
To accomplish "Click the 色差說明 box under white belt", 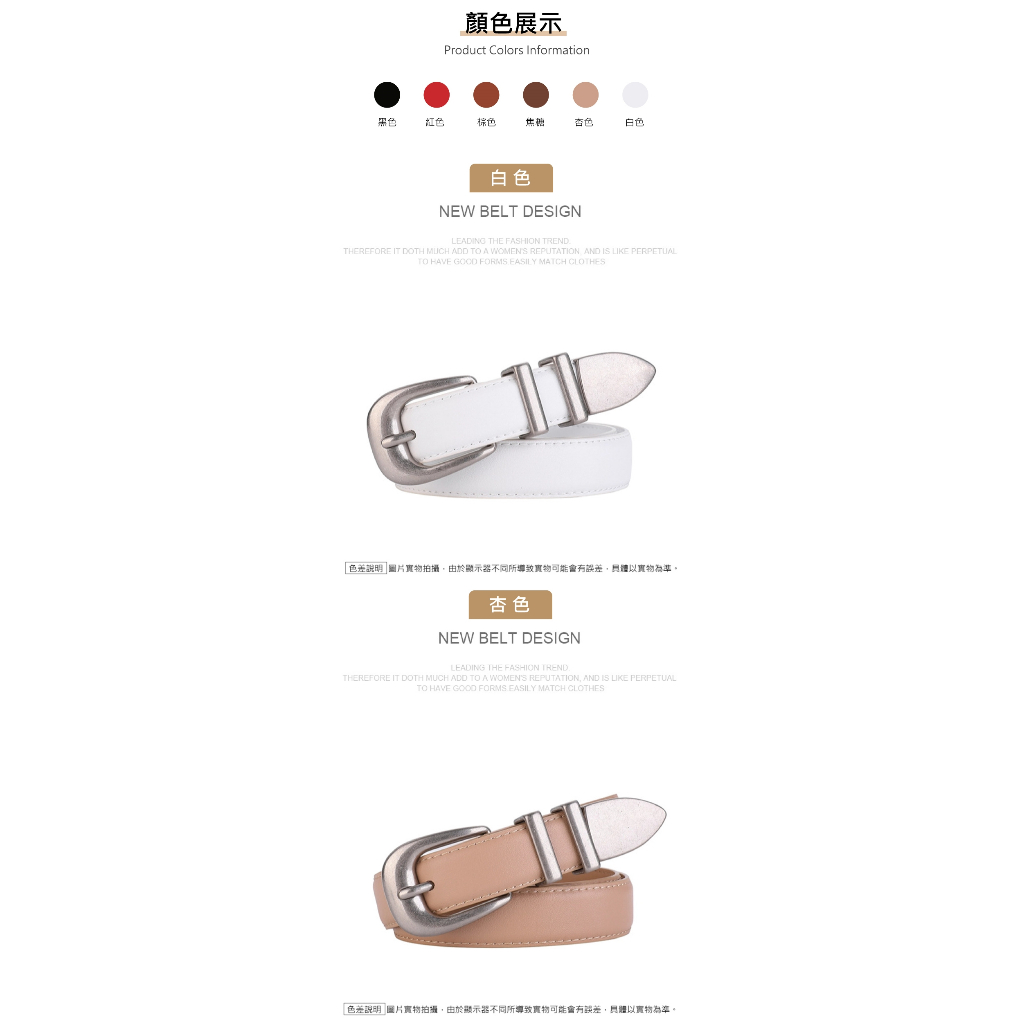I will [366, 568].
